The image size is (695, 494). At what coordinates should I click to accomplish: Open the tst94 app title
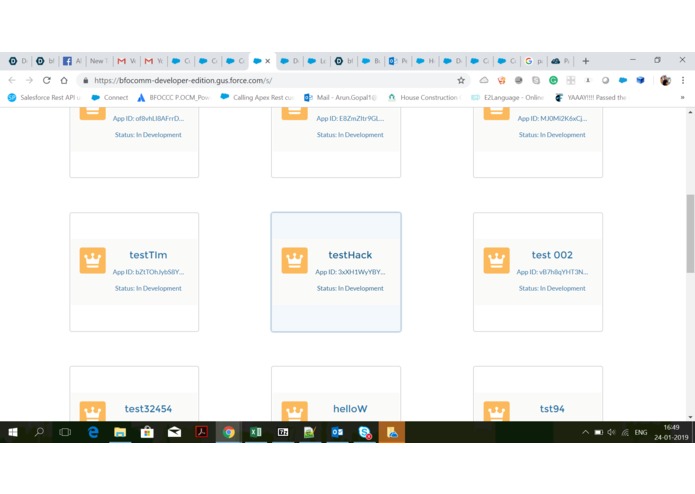(x=552, y=408)
